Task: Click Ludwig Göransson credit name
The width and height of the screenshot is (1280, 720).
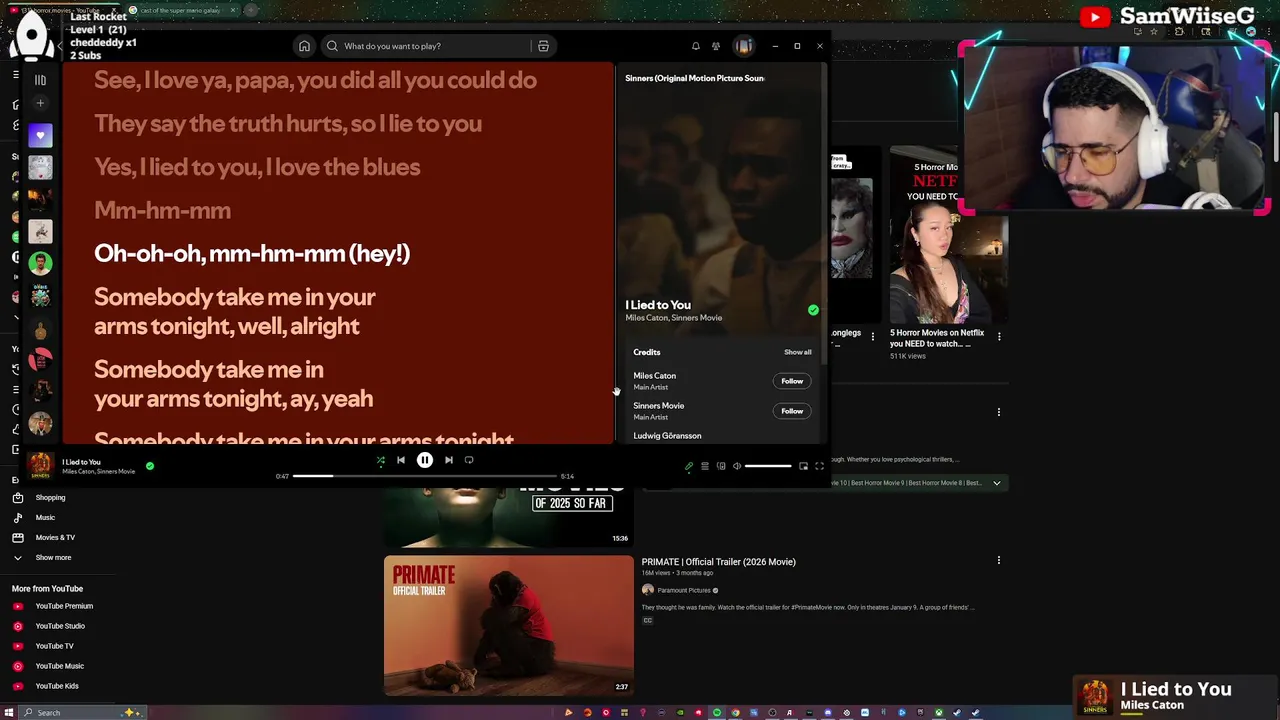Action: point(667,436)
